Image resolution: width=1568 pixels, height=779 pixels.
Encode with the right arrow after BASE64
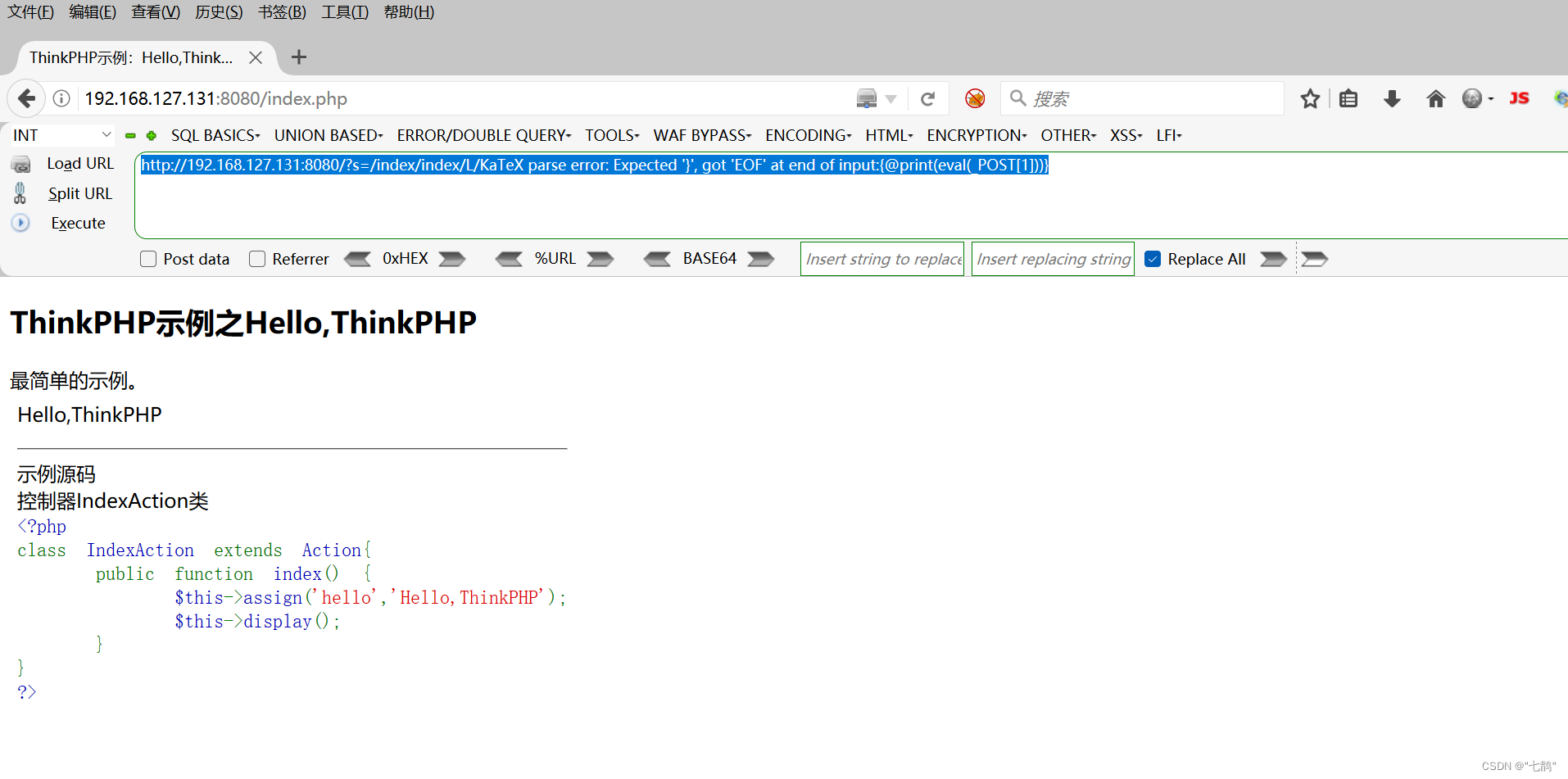point(761,259)
